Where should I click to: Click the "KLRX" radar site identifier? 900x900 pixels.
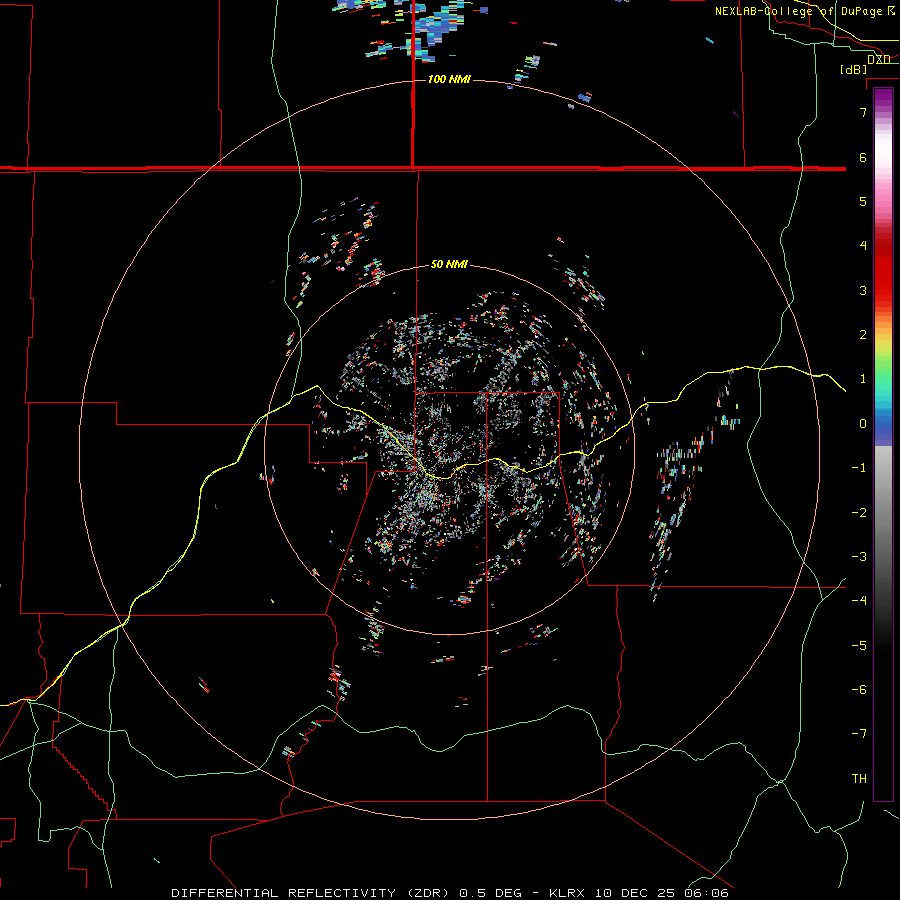(567, 893)
